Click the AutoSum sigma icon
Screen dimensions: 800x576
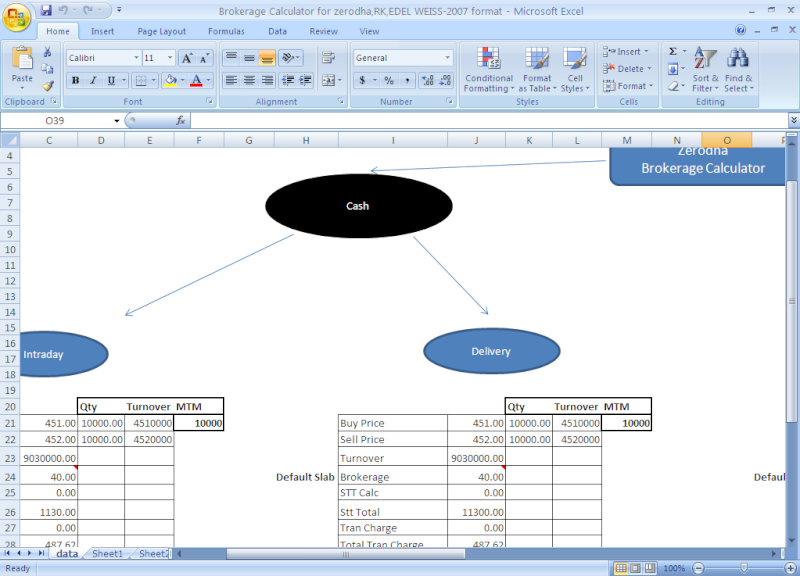click(673, 52)
